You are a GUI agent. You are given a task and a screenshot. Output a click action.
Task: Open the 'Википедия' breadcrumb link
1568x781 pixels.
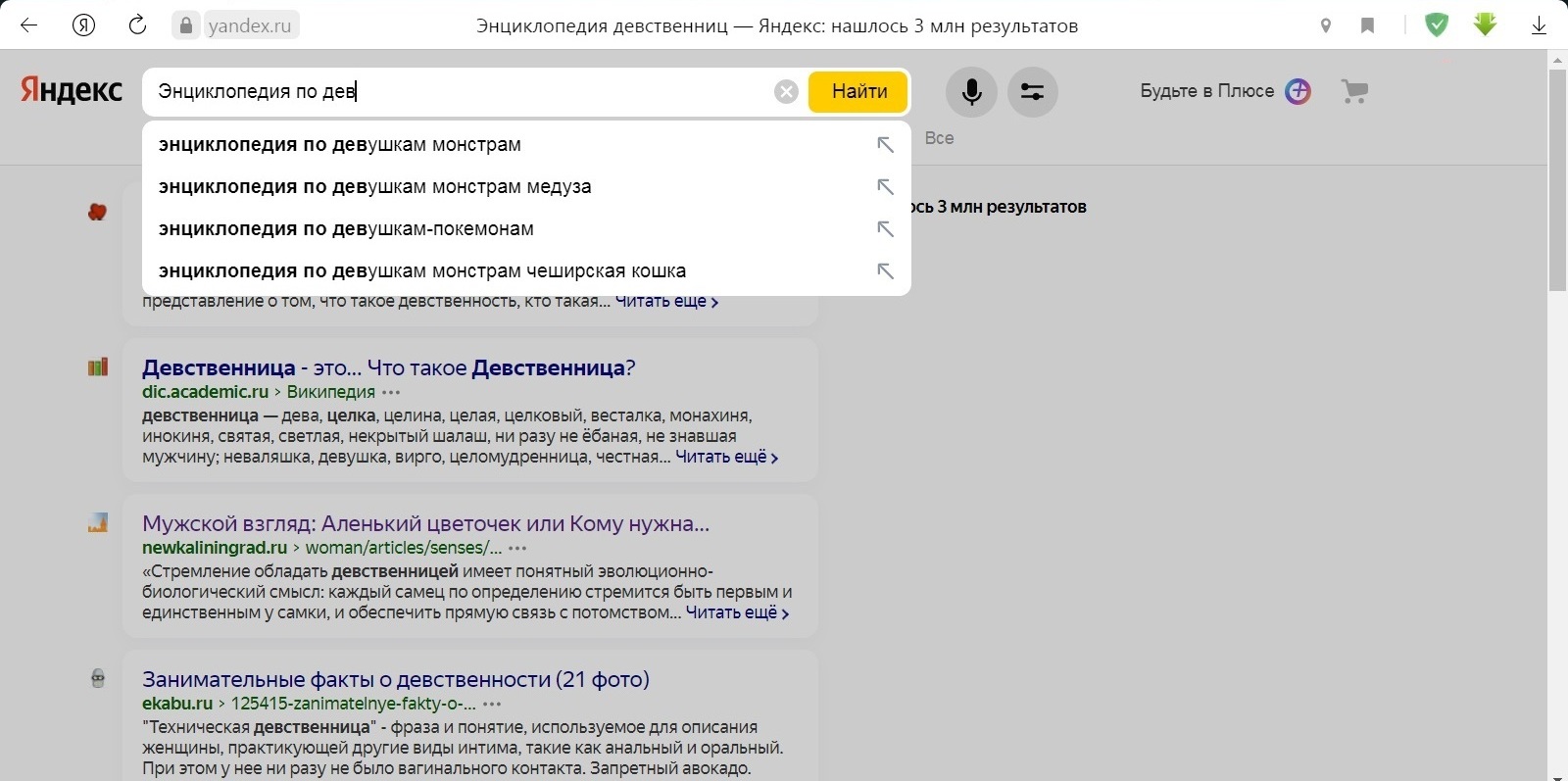(331, 392)
